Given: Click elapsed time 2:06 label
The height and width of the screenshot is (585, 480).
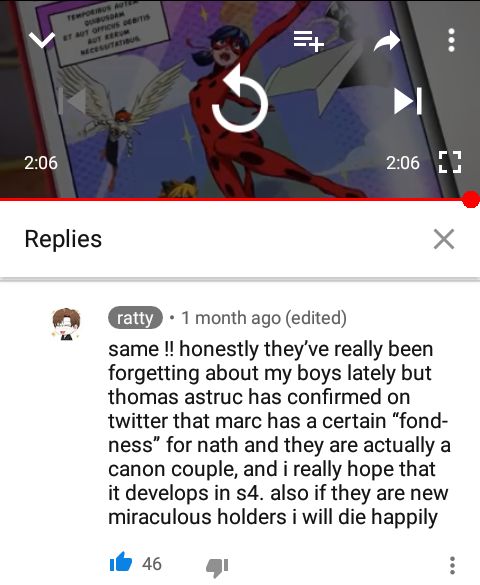Looking at the screenshot, I should (41, 163).
